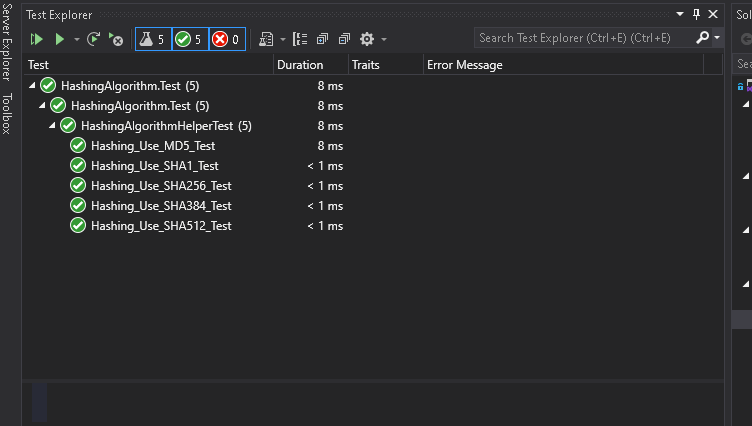Click the Error Message column header

[464, 65]
